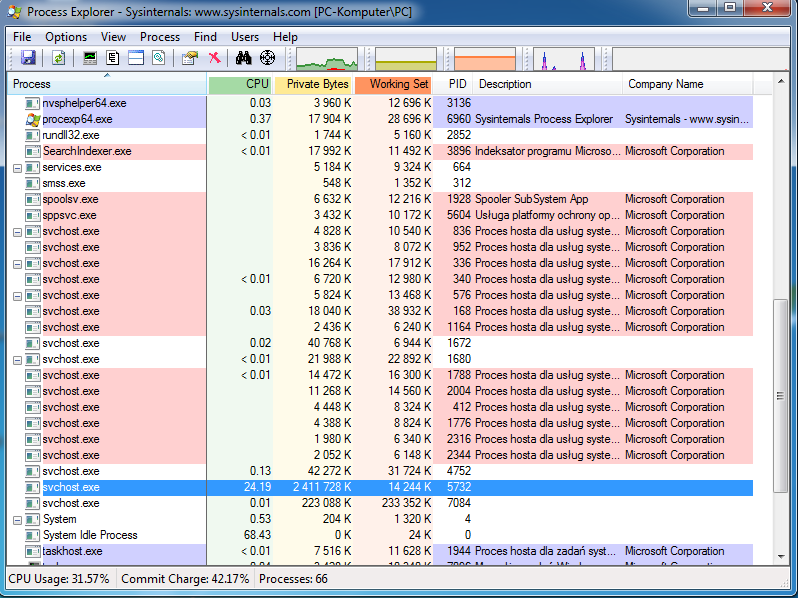
Task: Click the yellow commit history graph
Action: [x=406, y=59]
